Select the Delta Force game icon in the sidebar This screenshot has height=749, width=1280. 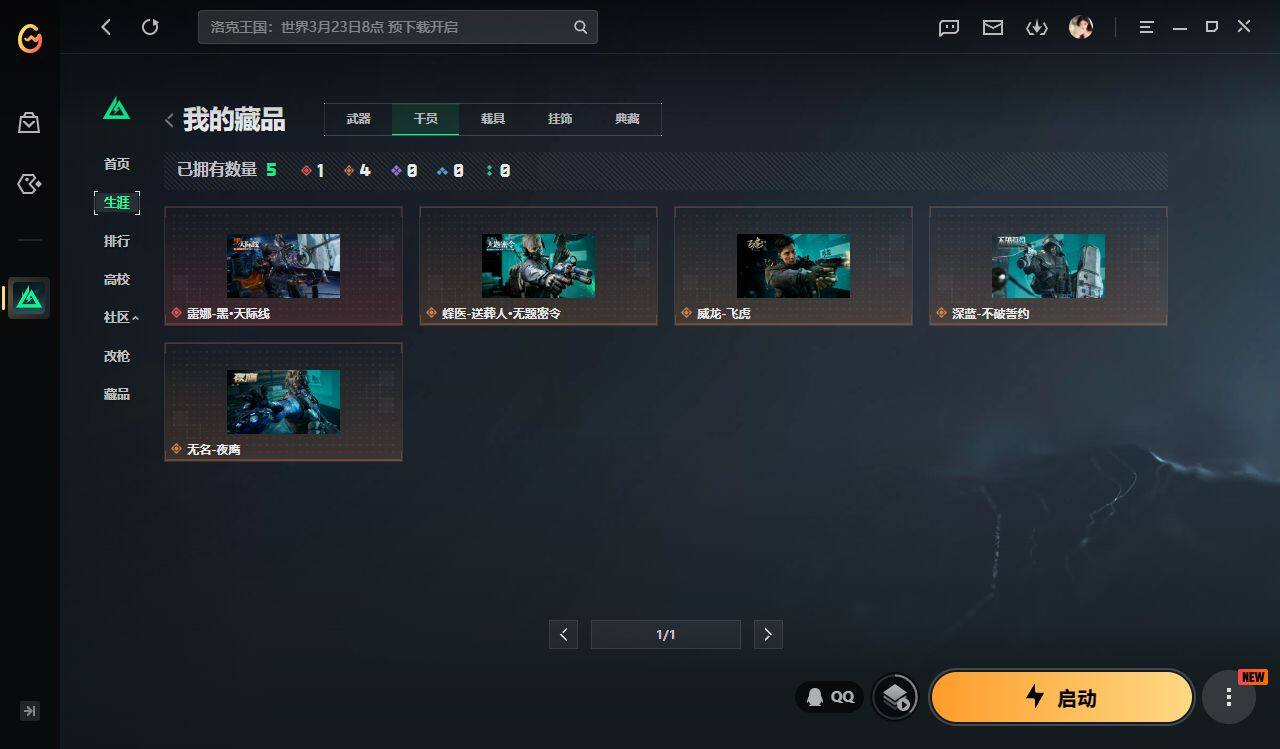coord(29,298)
